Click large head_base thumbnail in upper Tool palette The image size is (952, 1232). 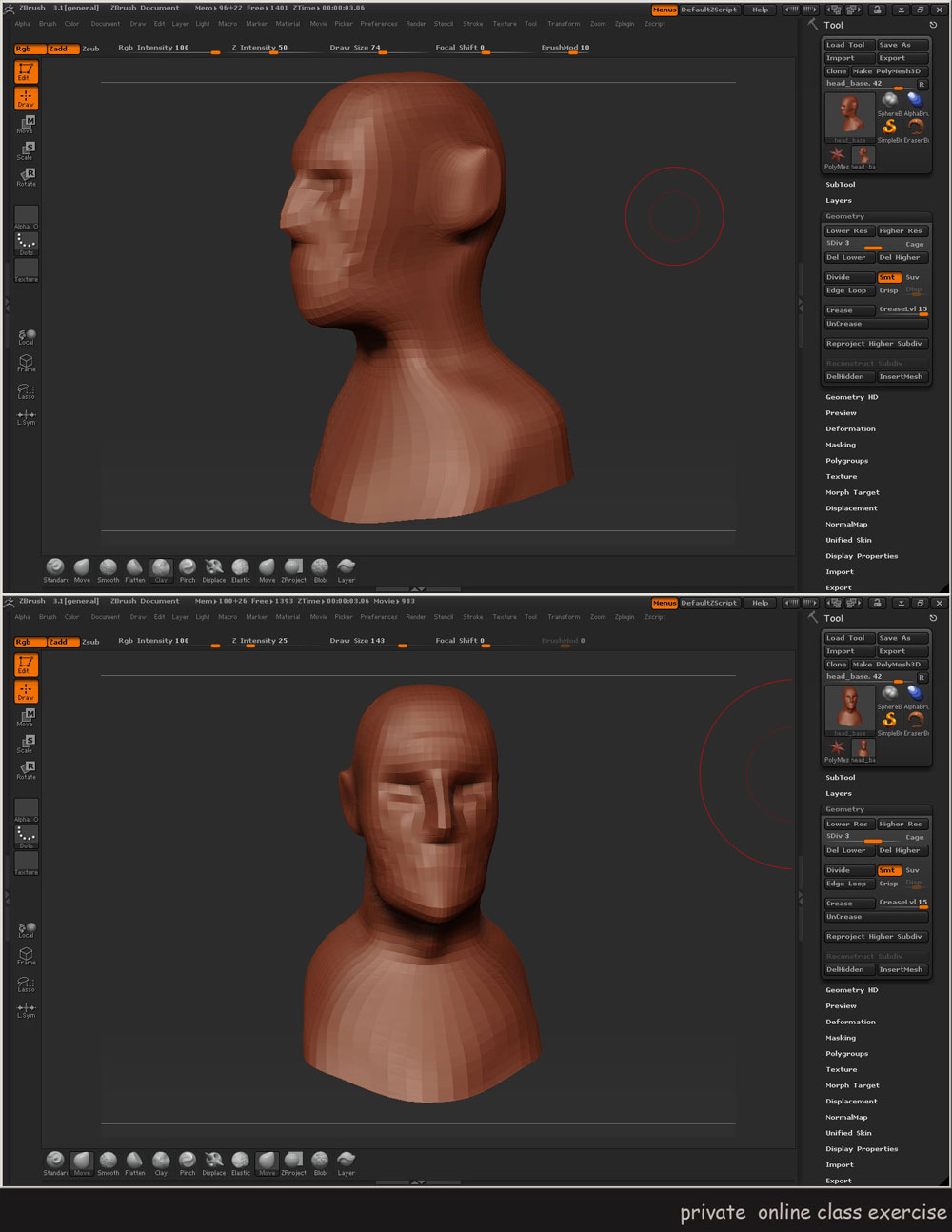pos(848,116)
